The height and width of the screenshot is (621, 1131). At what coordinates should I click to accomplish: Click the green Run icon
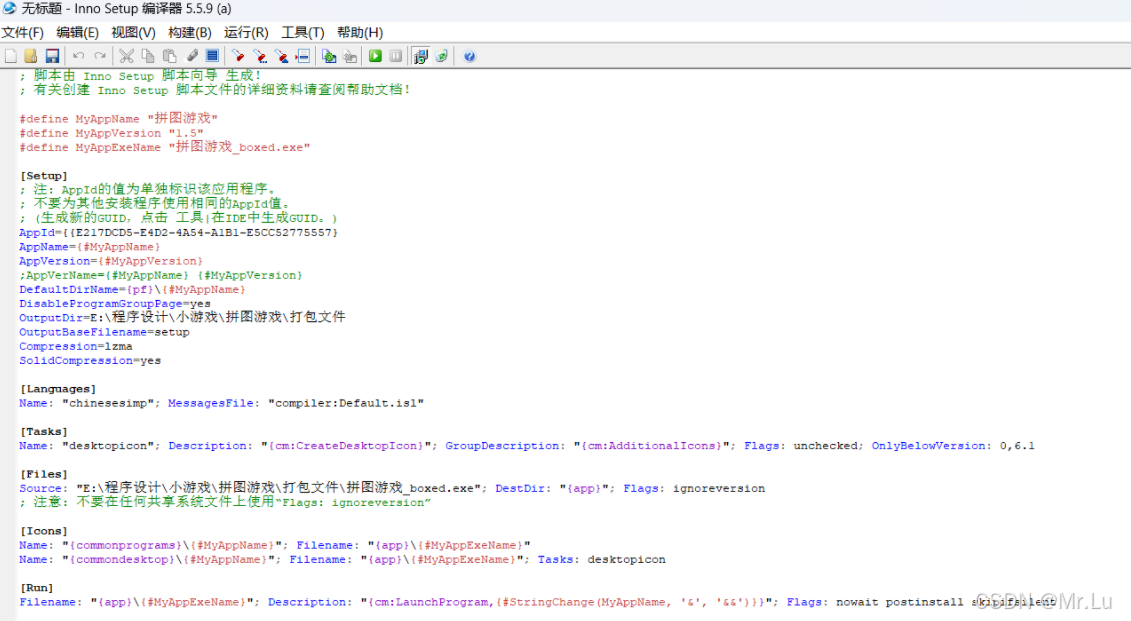point(375,56)
